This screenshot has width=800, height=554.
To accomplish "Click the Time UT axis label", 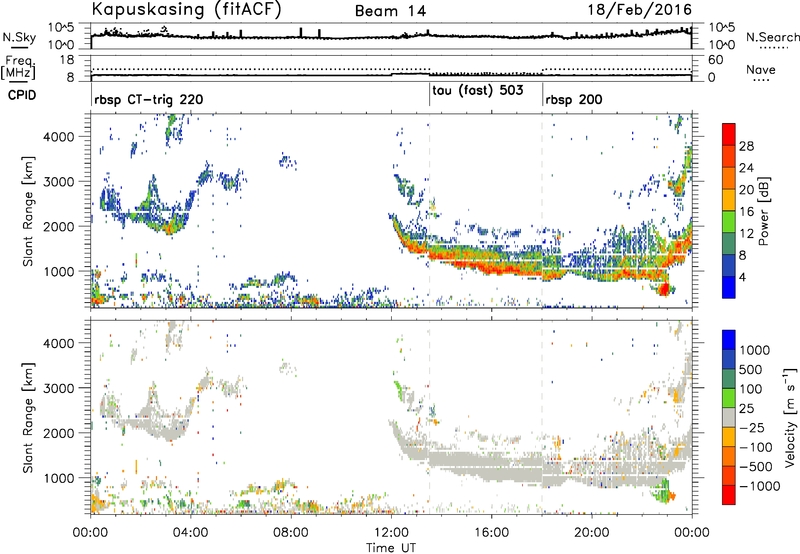I will pyautogui.click(x=391, y=548).
